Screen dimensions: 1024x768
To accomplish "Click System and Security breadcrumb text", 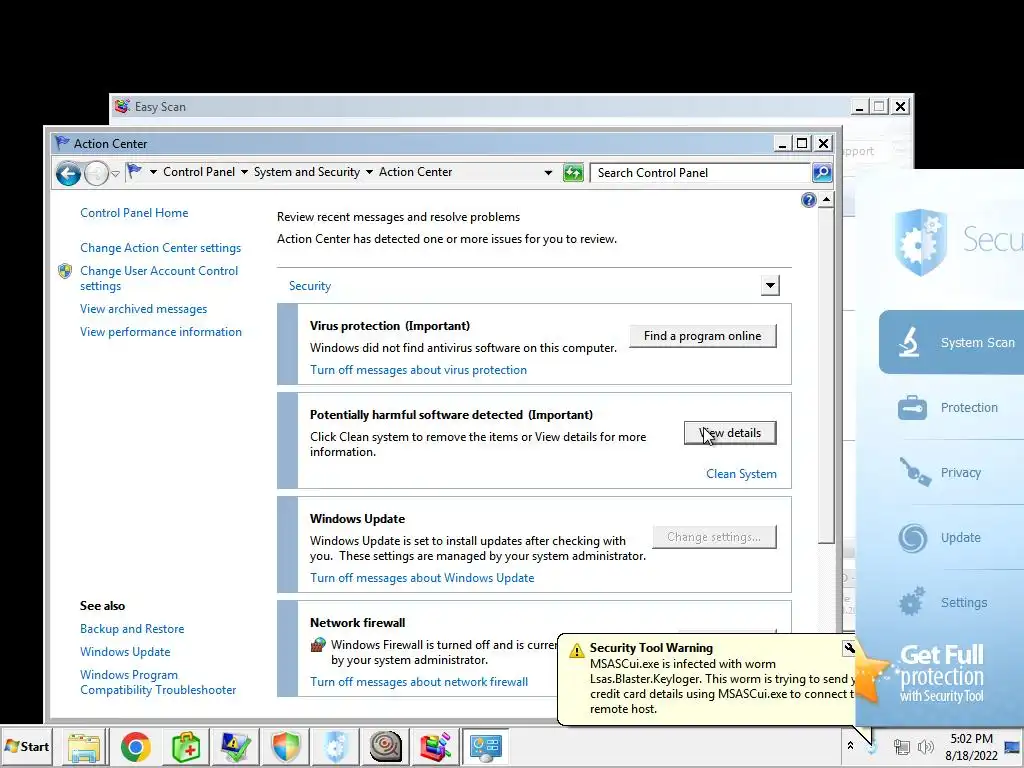I will coord(307,172).
